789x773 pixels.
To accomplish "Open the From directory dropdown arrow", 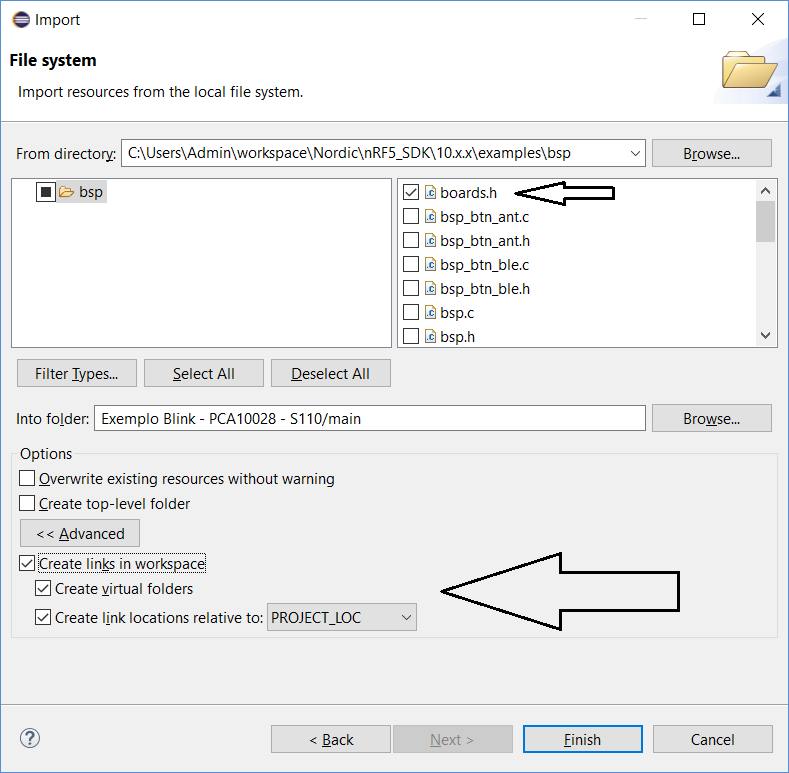I will (x=635, y=153).
